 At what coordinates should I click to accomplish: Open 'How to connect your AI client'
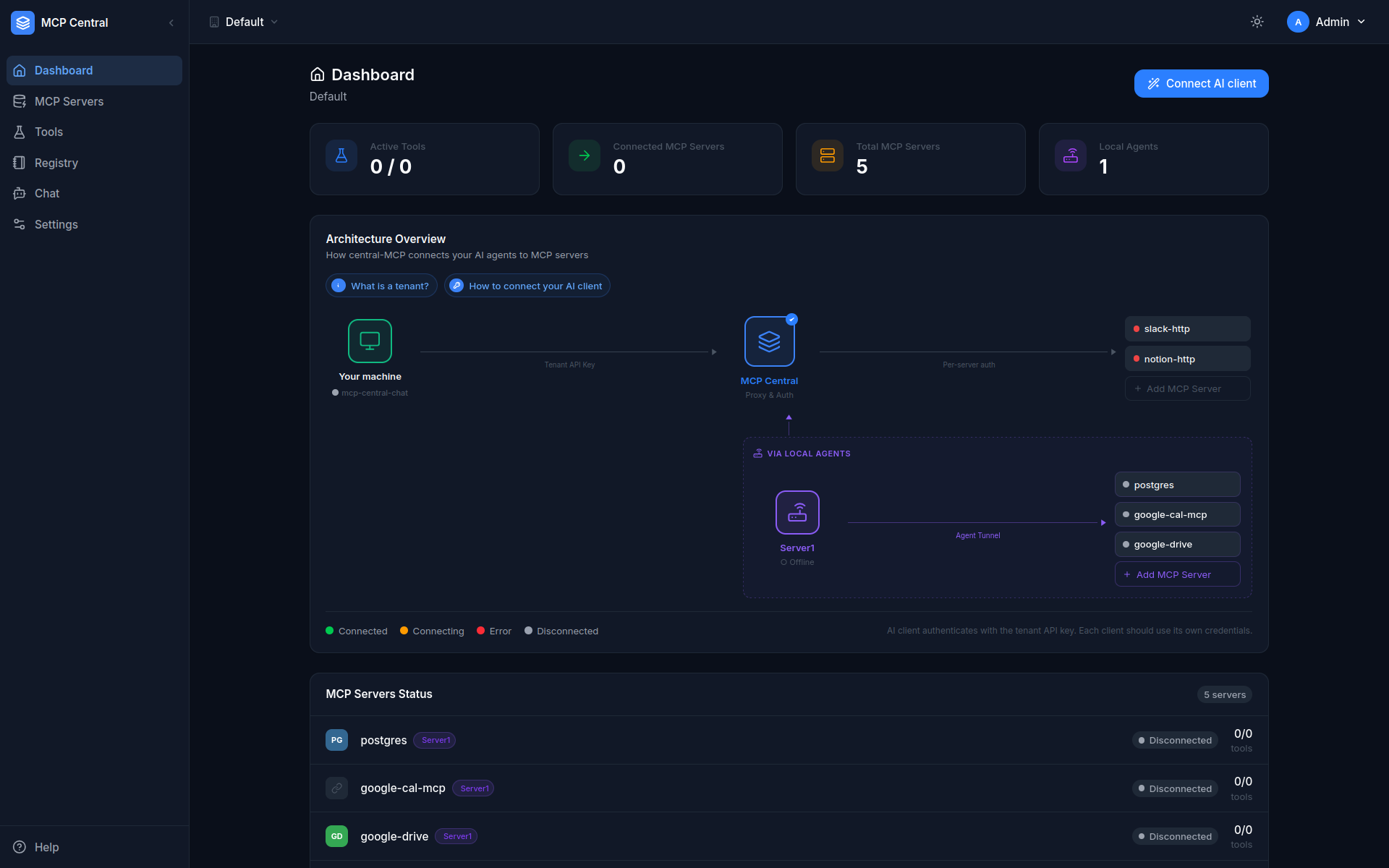click(527, 286)
